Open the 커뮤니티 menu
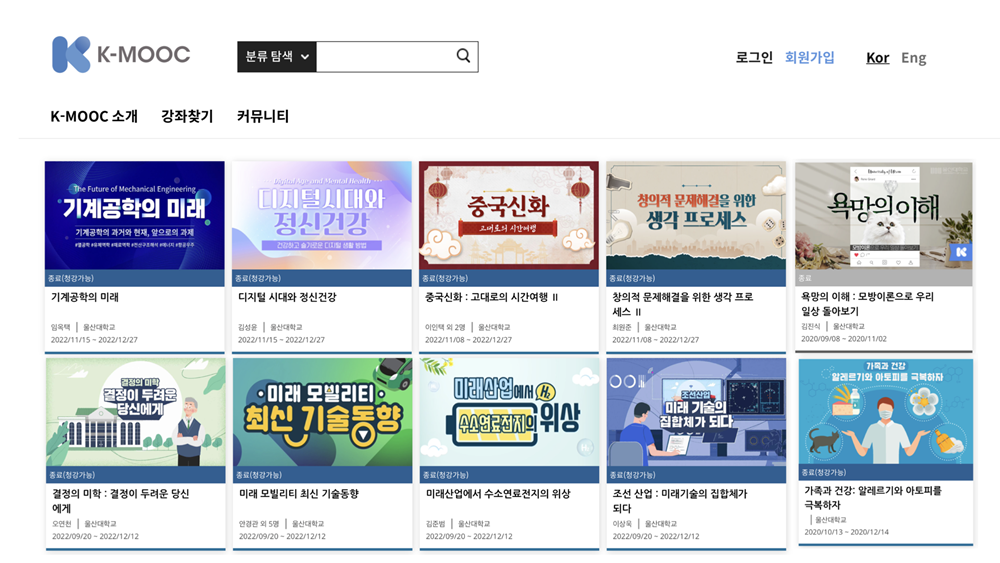1000x563 pixels. [263, 116]
